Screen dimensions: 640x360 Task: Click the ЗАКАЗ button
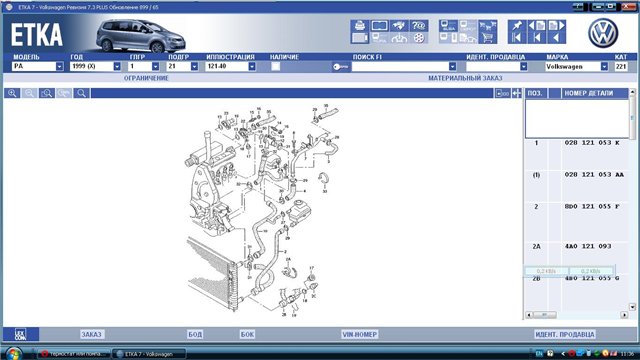click(x=91, y=334)
